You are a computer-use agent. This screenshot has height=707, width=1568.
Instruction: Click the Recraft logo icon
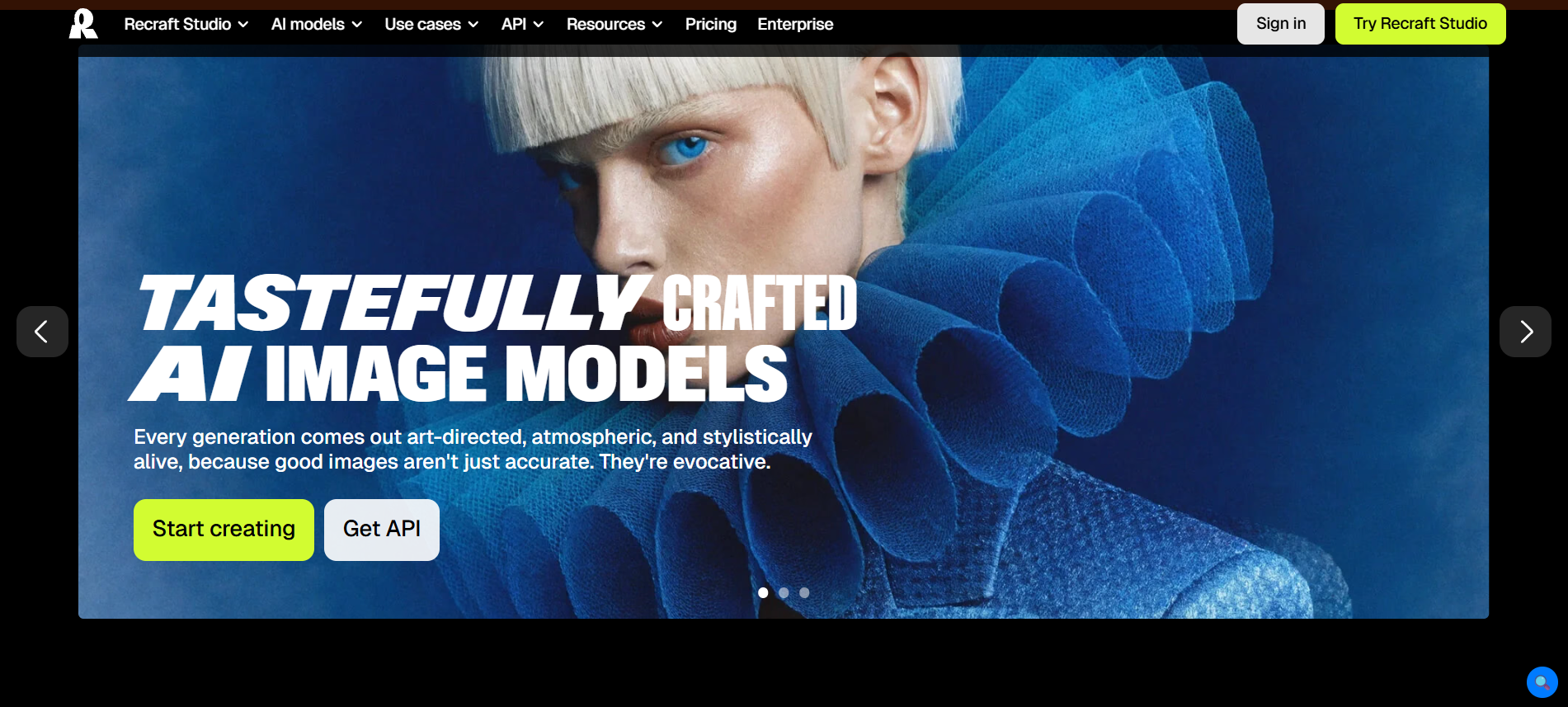click(83, 24)
